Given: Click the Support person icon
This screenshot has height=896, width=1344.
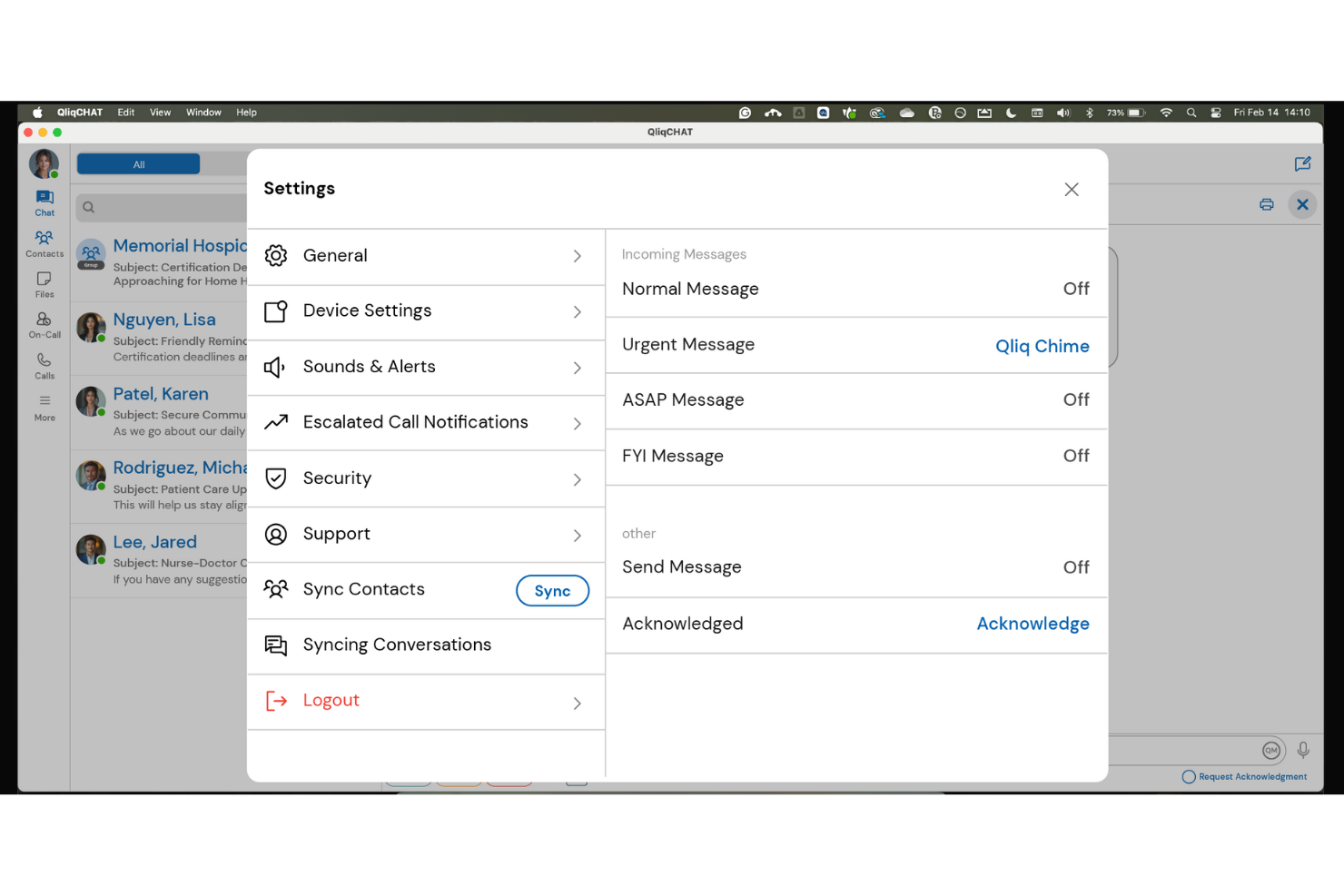Looking at the screenshot, I should pyautogui.click(x=276, y=534).
